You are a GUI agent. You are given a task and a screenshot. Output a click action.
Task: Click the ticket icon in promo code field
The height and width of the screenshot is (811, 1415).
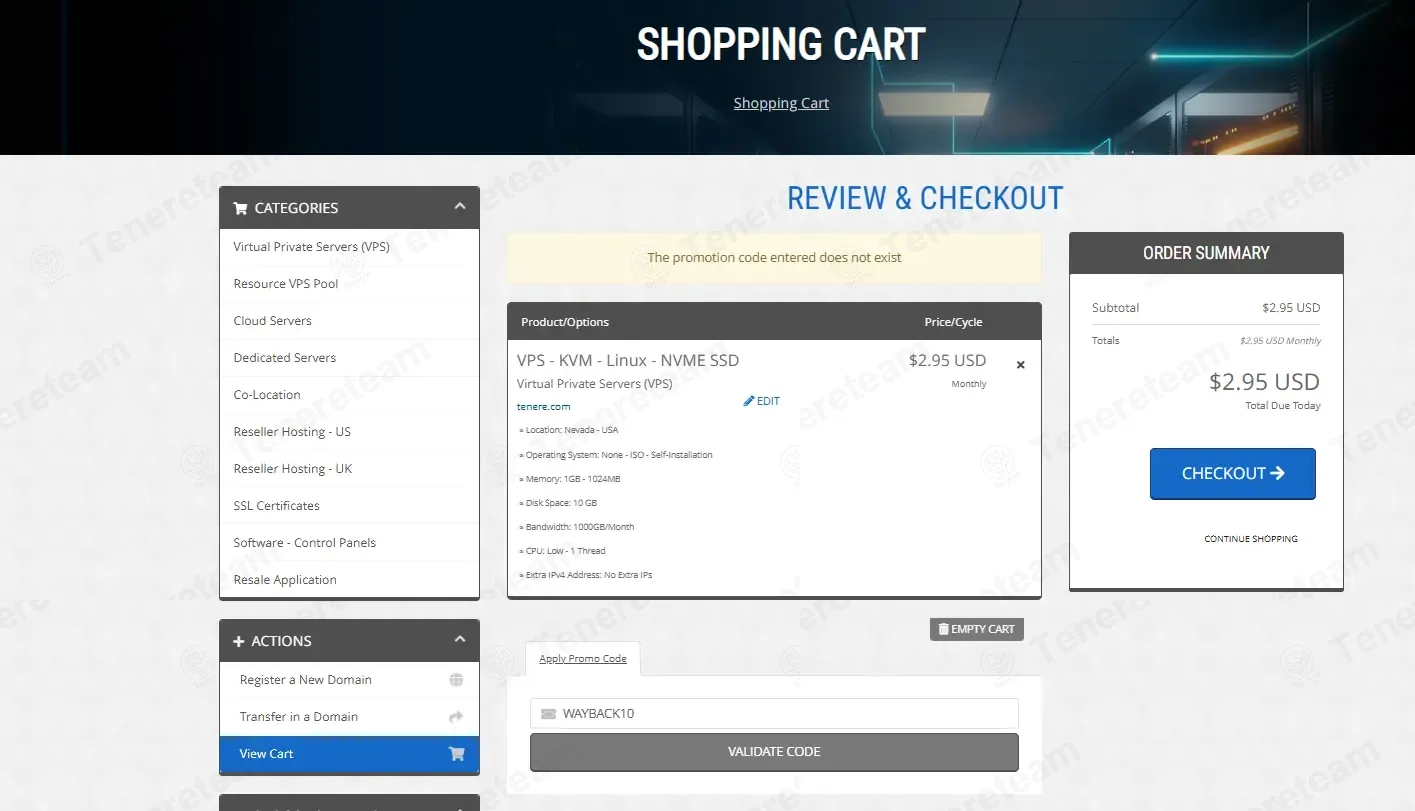point(548,714)
